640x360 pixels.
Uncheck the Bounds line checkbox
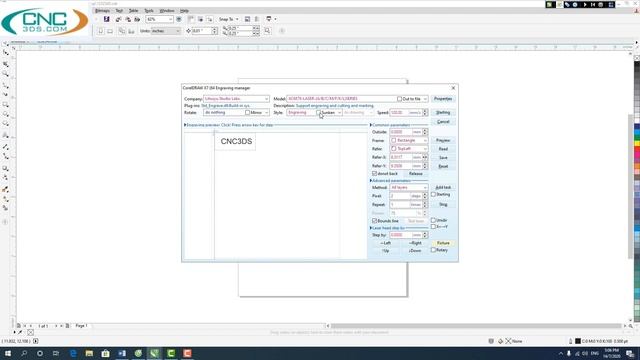[374, 221]
